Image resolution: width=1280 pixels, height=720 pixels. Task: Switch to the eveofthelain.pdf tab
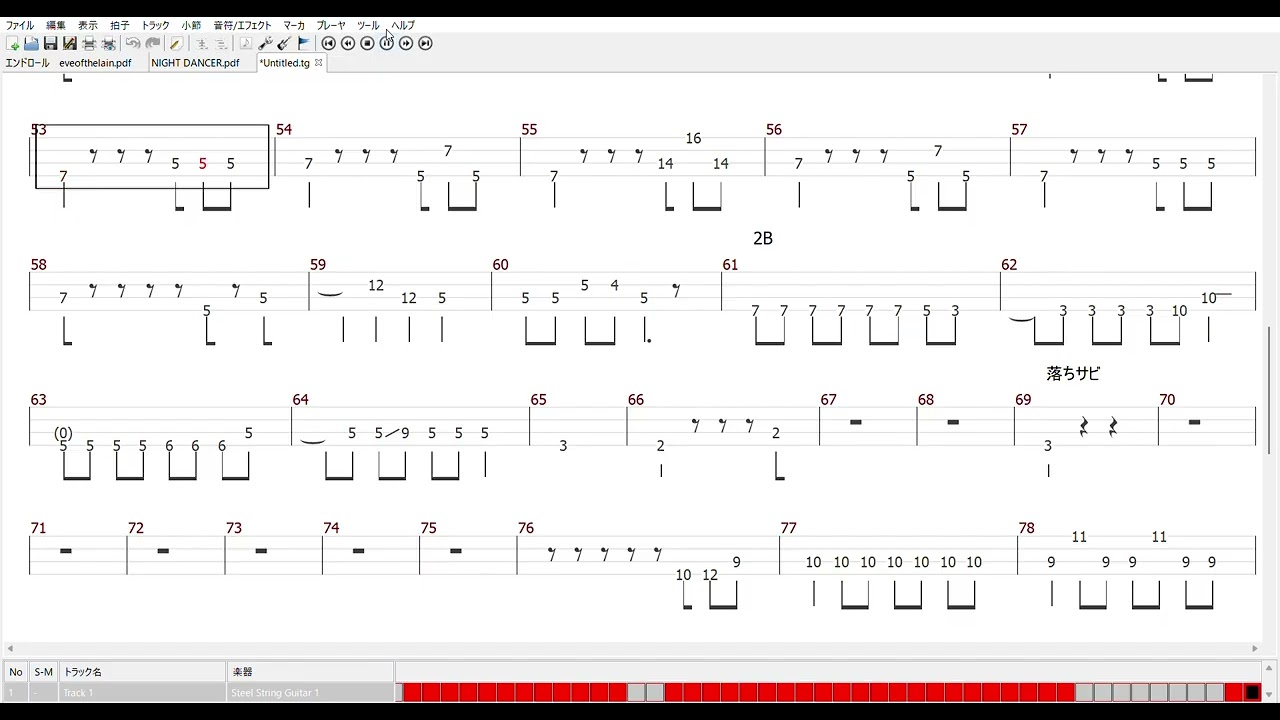(95, 63)
